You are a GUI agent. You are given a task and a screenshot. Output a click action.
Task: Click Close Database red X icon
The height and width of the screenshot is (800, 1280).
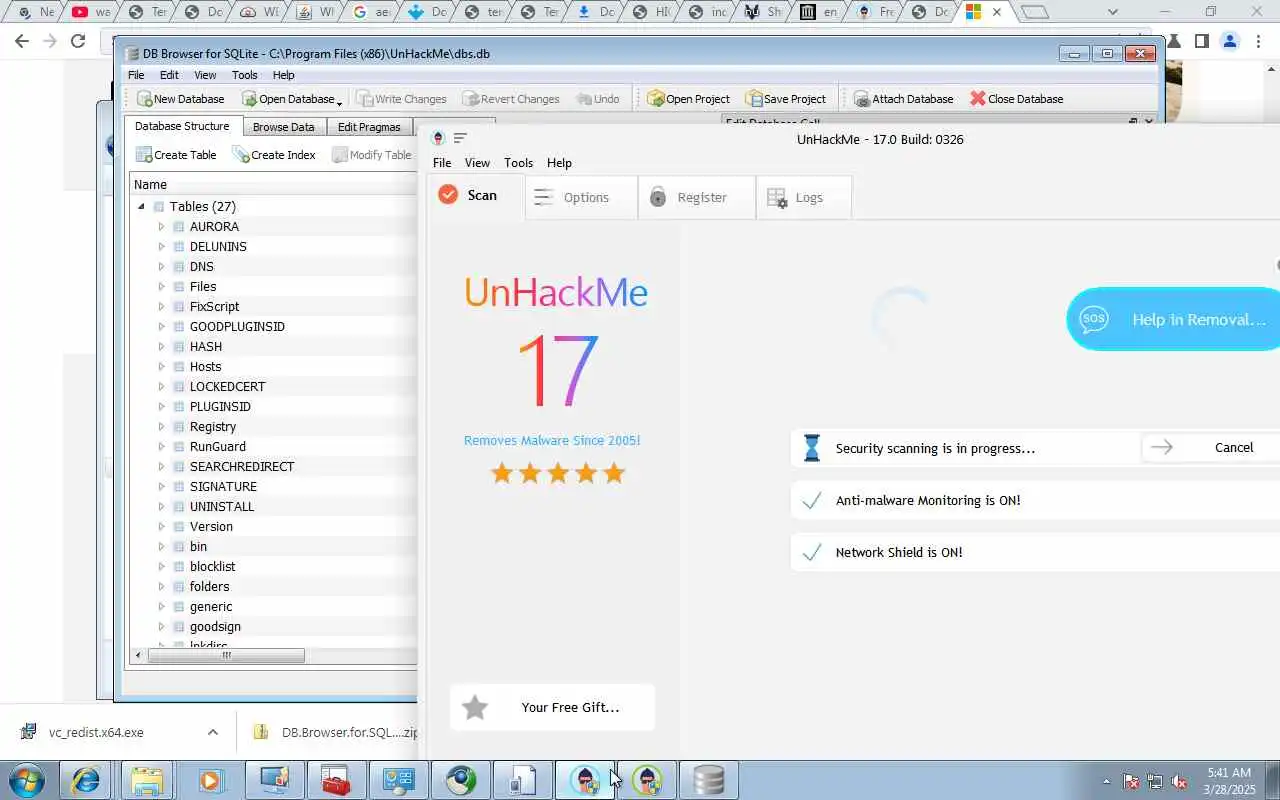[978, 99]
